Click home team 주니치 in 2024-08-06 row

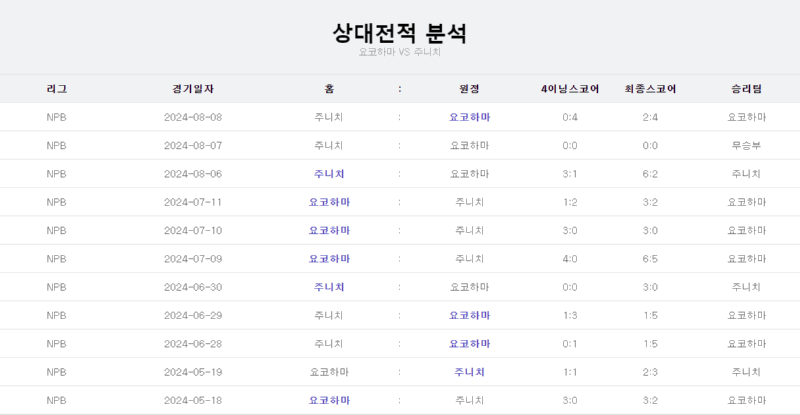pyautogui.click(x=329, y=174)
